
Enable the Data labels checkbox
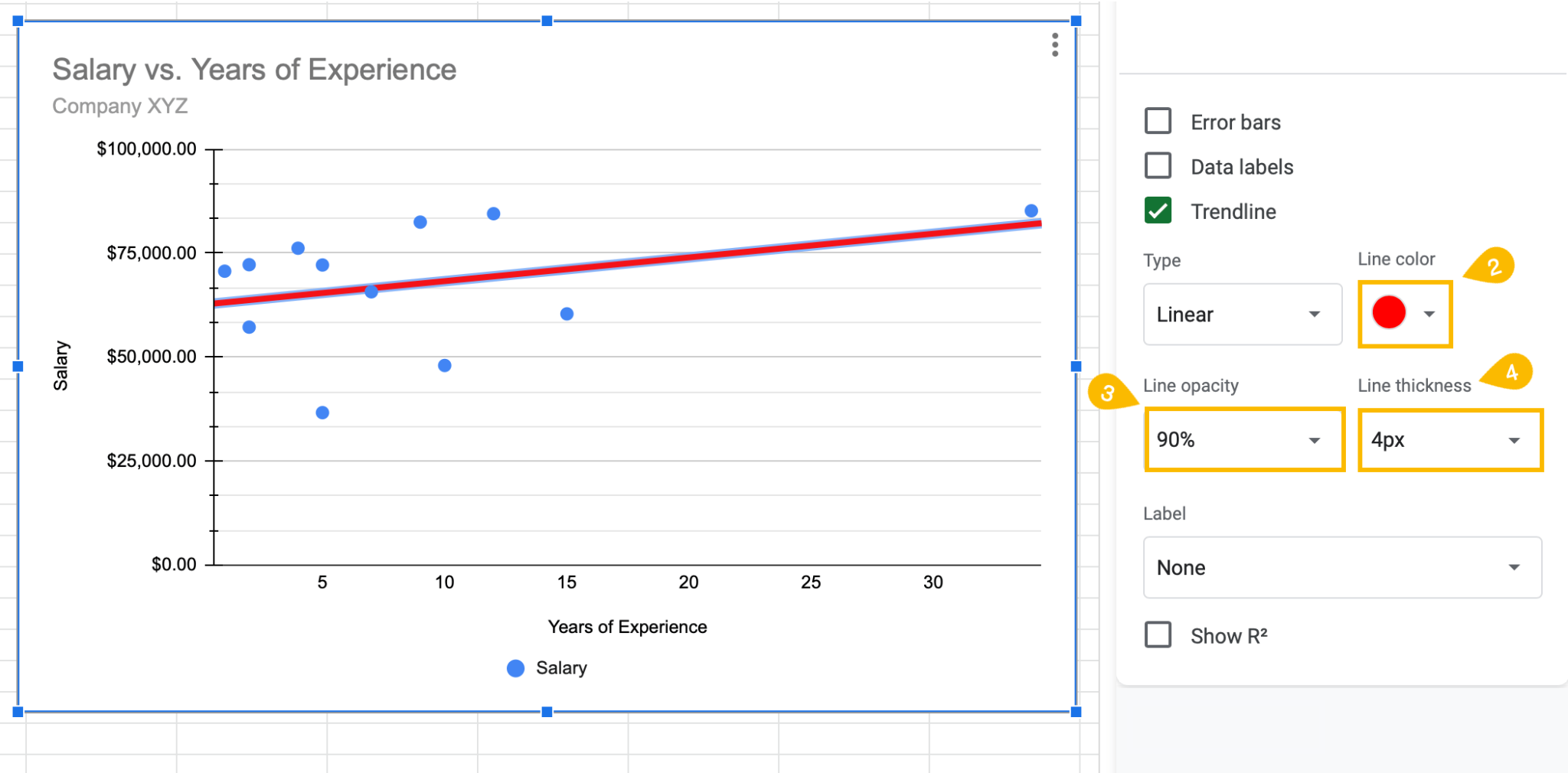1158,166
